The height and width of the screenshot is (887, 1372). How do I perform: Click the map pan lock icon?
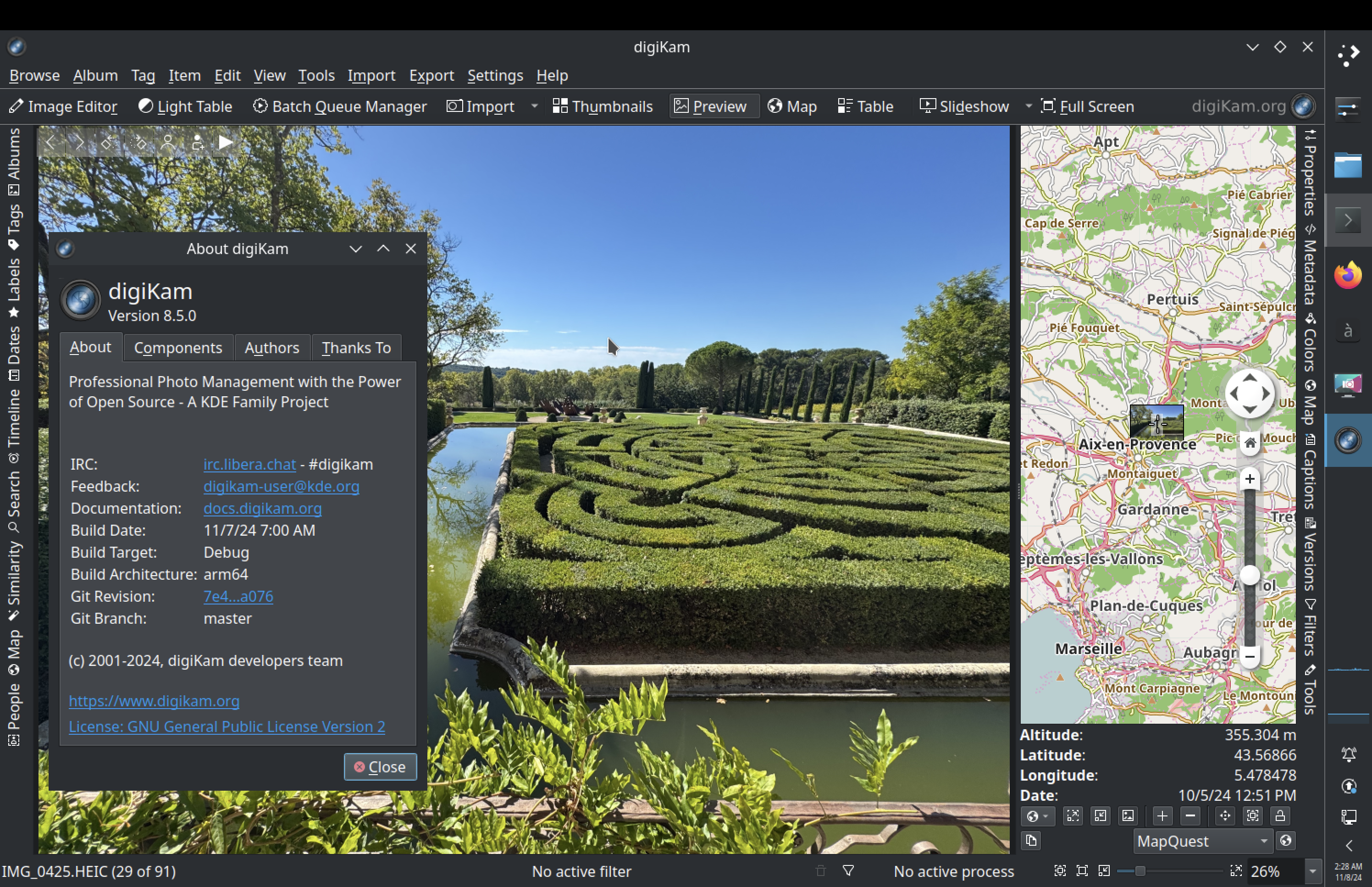(1280, 815)
